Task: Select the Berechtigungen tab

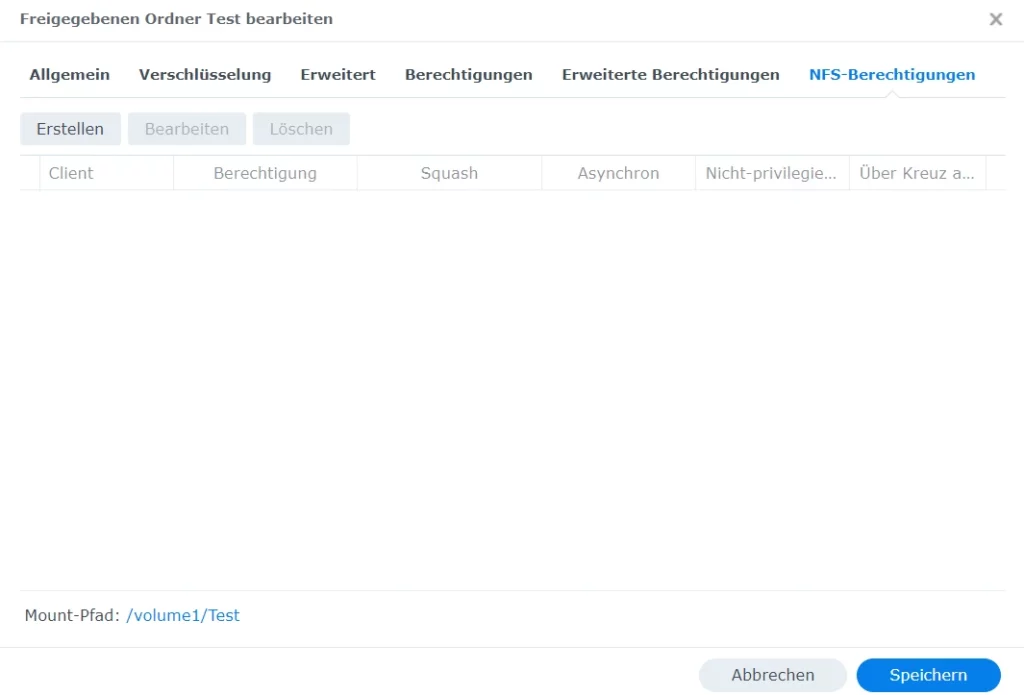Action: tap(468, 75)
